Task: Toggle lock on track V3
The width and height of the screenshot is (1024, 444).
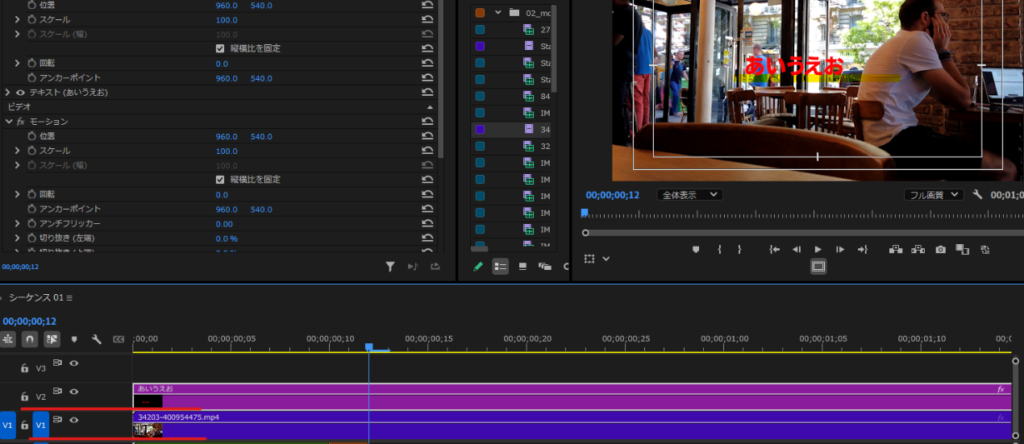Action: [25, 368]
